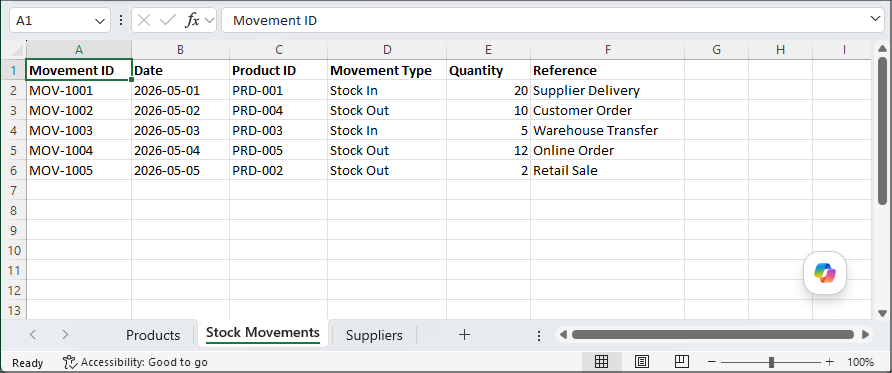Select cell MOV-1001
The height and width of the screenshot is (373, 892).
[79, 90]
